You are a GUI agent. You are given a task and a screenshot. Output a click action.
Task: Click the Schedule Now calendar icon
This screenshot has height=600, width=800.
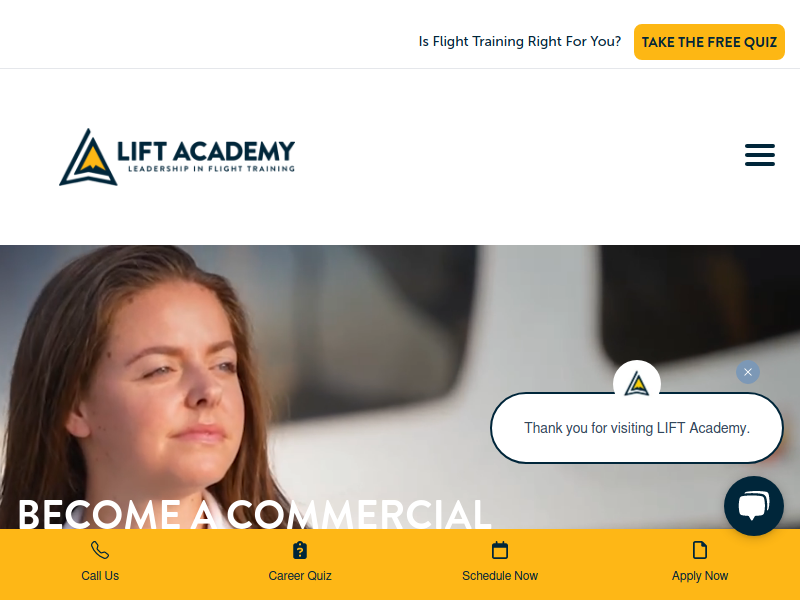(500, 550)
